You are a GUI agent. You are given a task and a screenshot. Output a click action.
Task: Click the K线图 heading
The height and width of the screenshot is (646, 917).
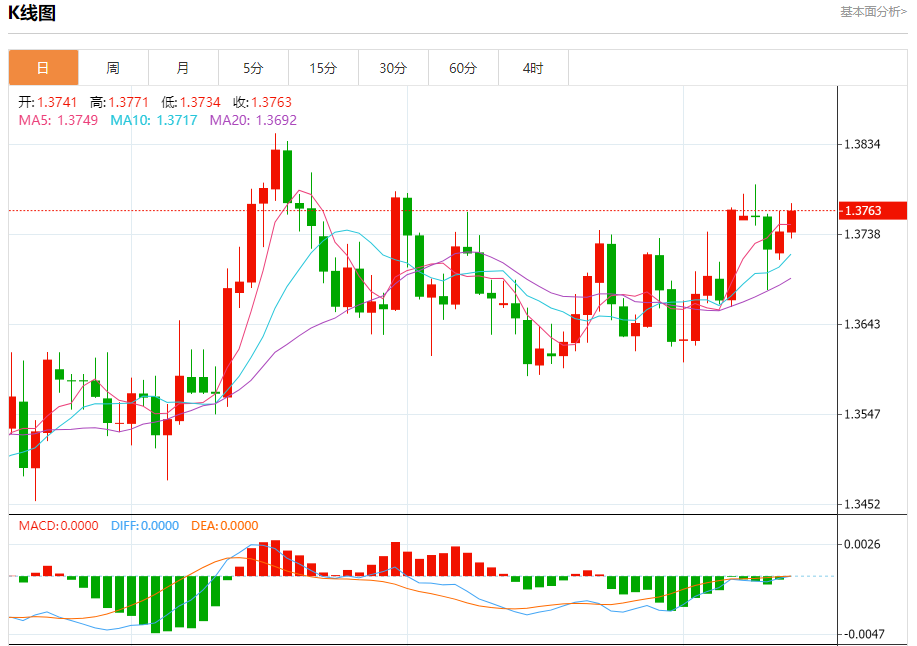(x=32, y=13)
